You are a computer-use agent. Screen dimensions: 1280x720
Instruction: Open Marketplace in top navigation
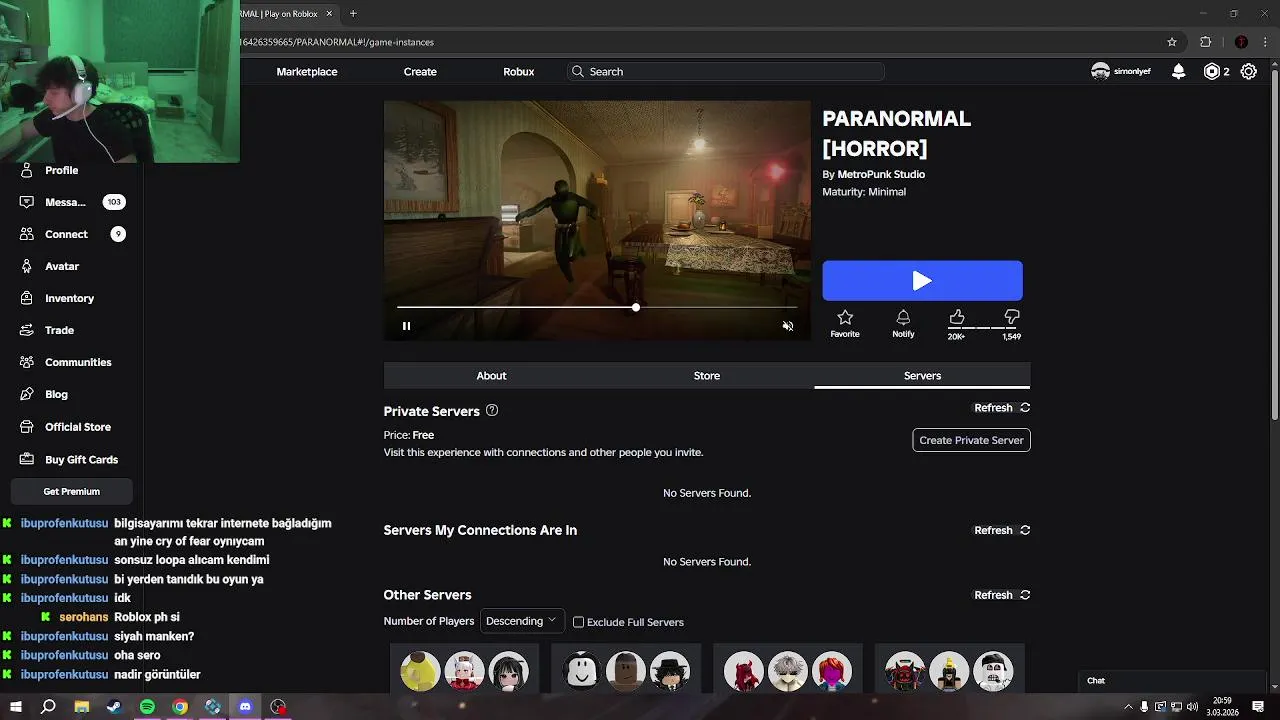307,72
